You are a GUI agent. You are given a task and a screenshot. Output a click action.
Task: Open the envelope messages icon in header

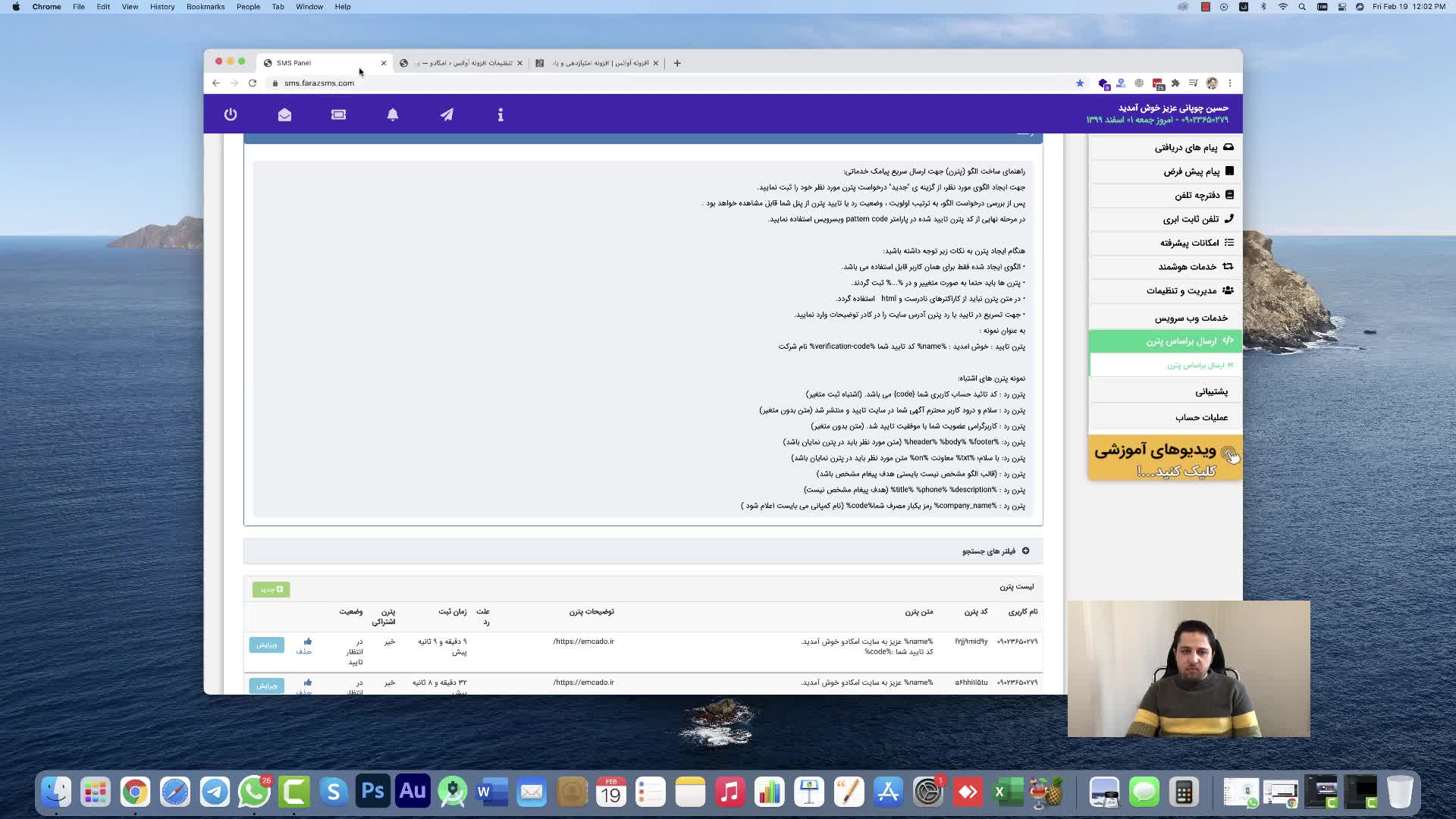coord(284,115)
